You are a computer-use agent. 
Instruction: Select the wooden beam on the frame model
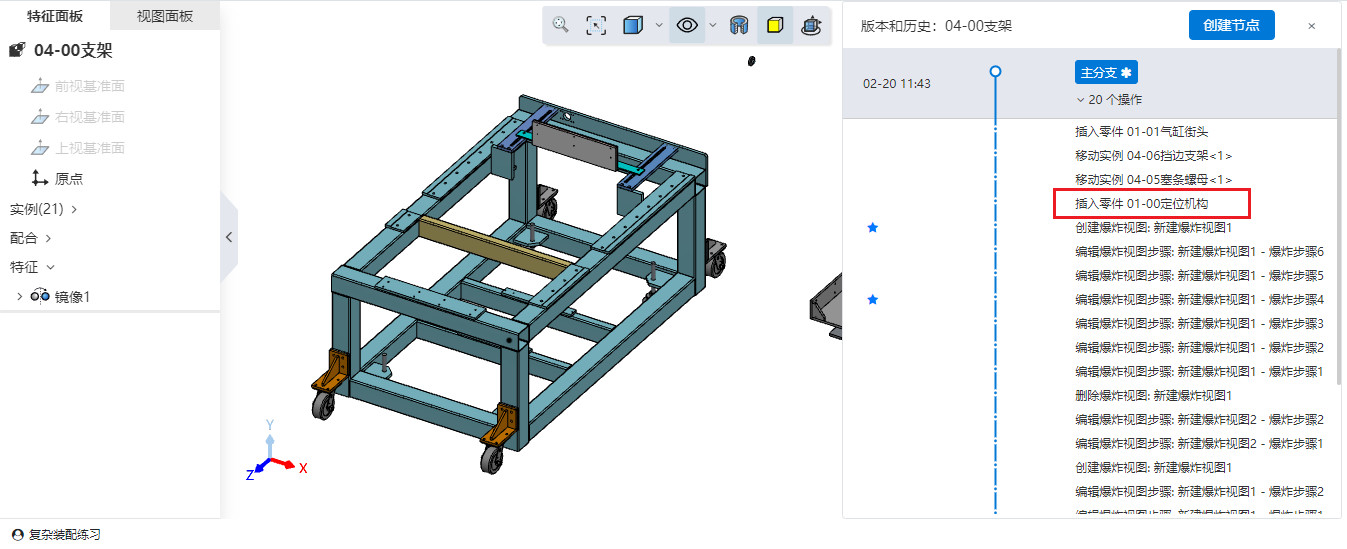[x=495, y=245]
